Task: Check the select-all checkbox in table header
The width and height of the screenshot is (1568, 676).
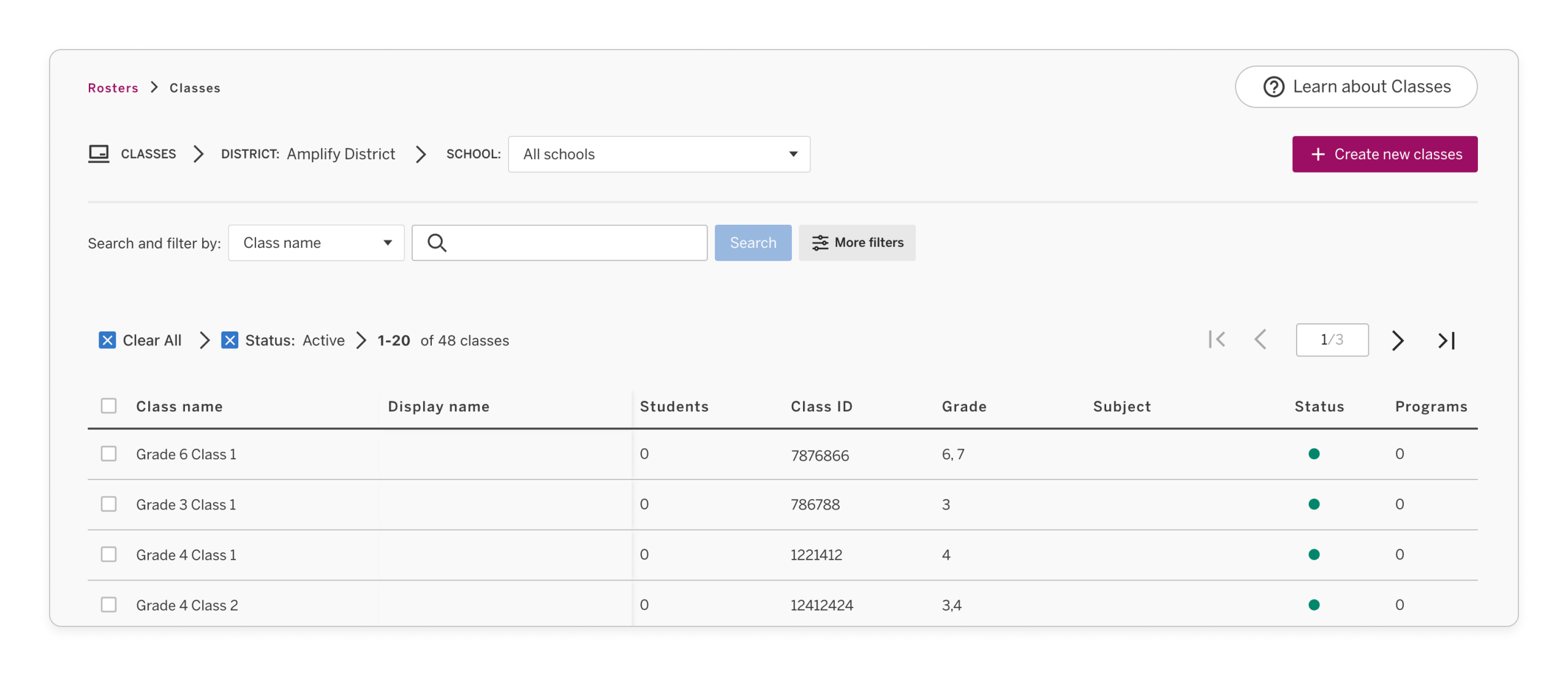Action: pyautogui.click(x=108, y=405)
